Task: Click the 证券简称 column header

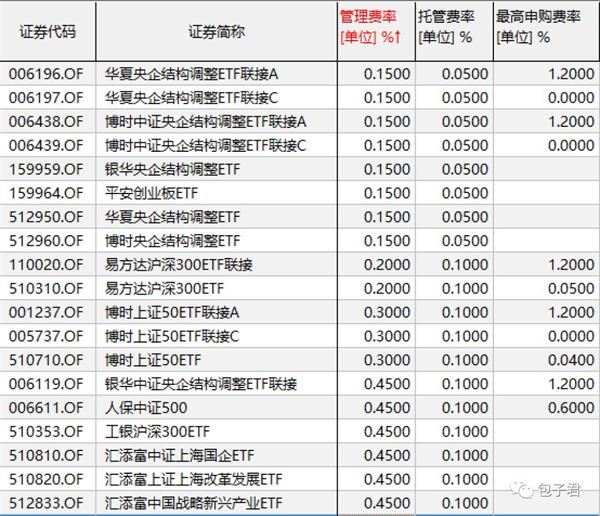Action: pyautogui.click(x=216, y=31)
